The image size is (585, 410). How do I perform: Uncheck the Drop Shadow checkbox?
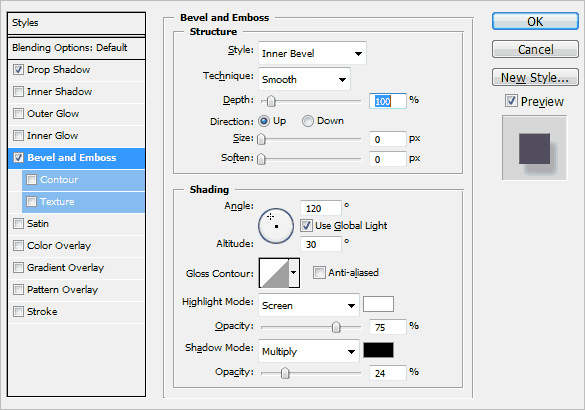pos(18,69)
